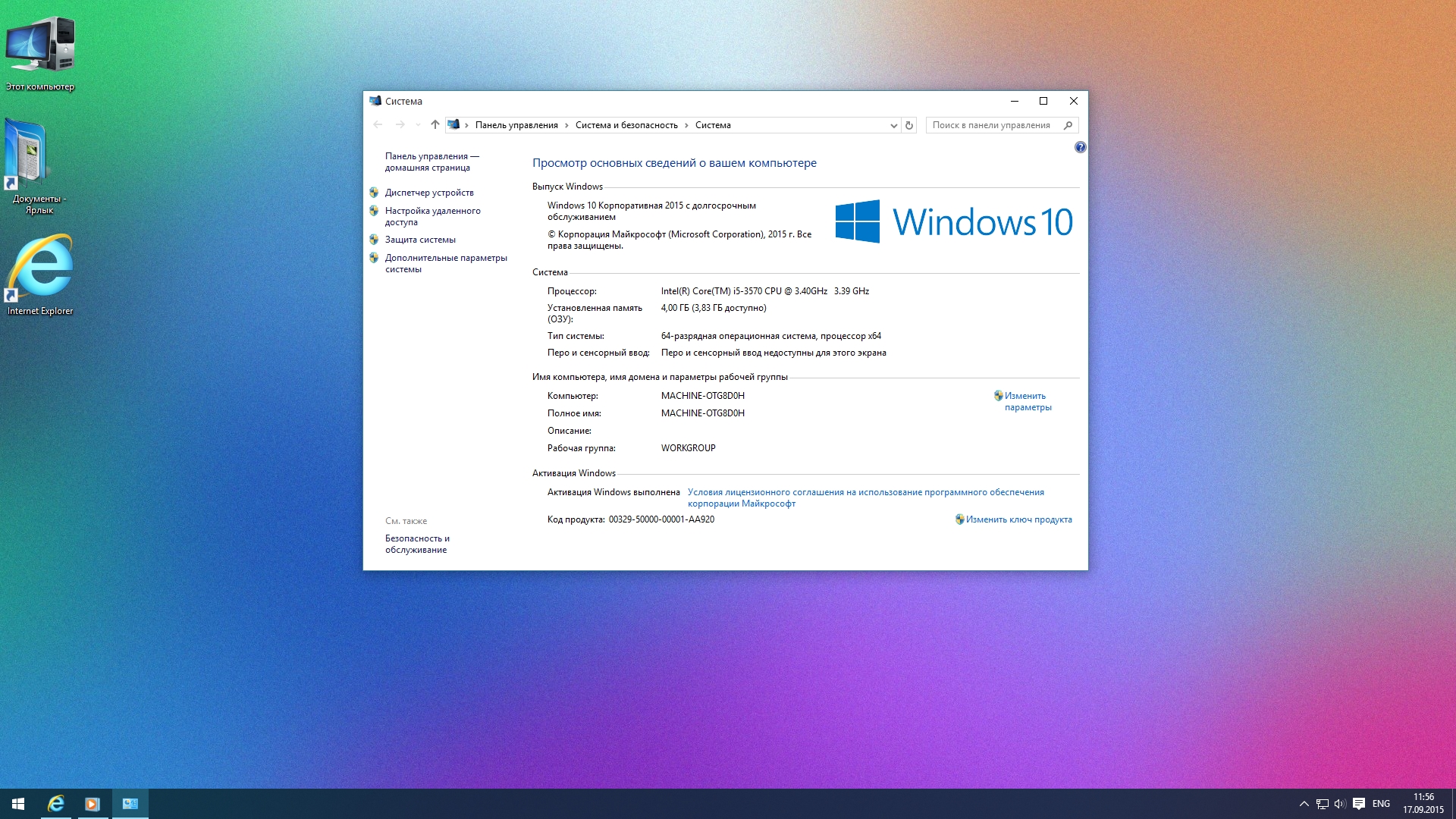Viewport: 1456px width, 819px height.
Task: Click the Forward navigation arrow
Action: 400,125
